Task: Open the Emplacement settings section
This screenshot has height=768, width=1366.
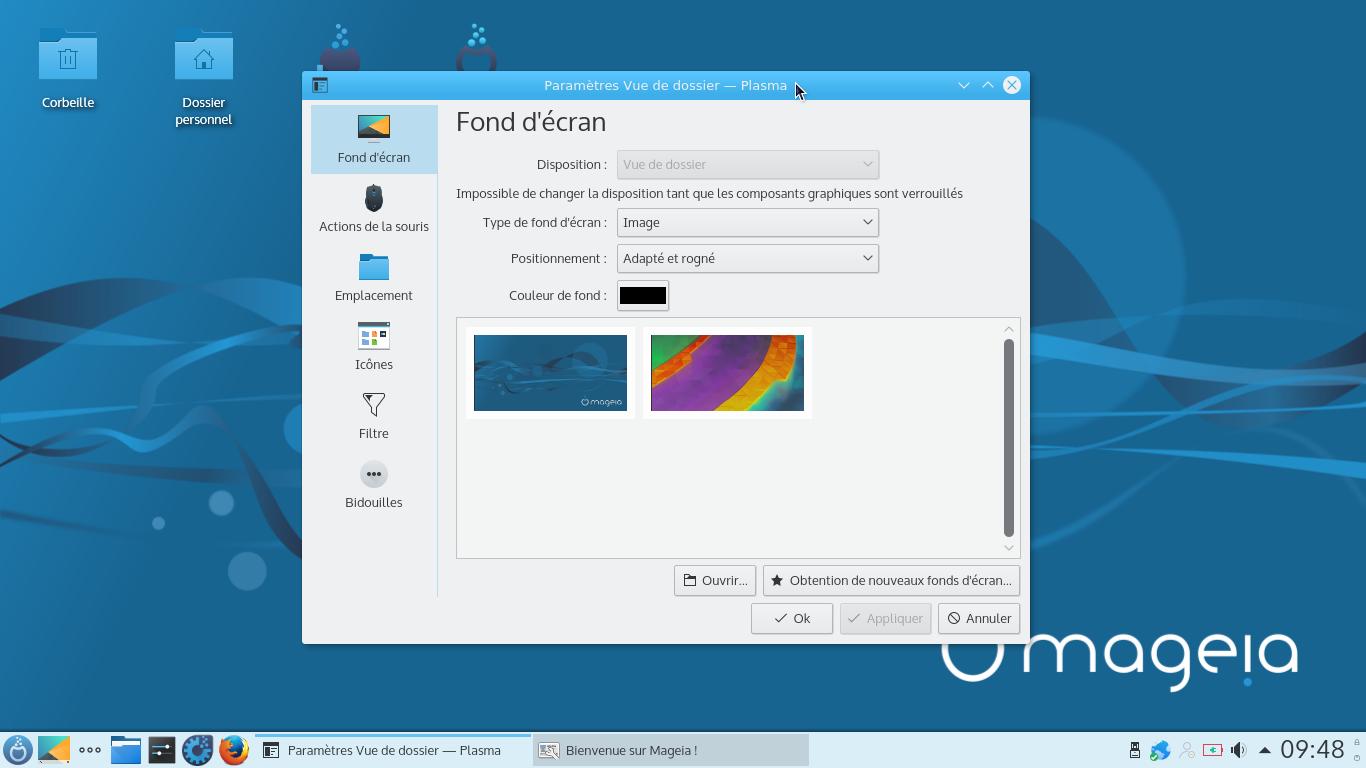Action: (x=374, y=277)
